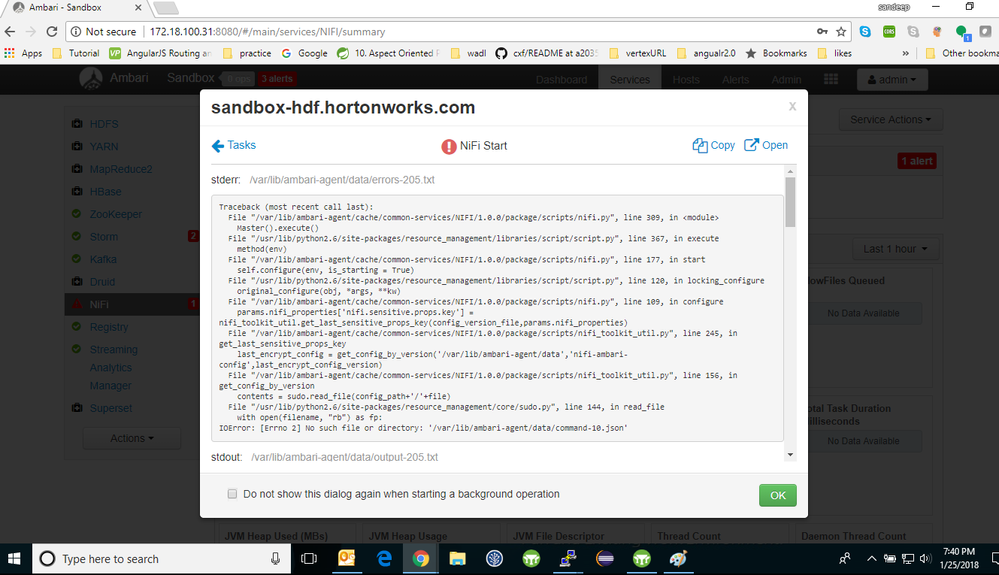Image resolution: width=999 pixels, height=575 pixels.
Task: Open the Apps bookmarks shortcut
Action: (x=23, y=53)
